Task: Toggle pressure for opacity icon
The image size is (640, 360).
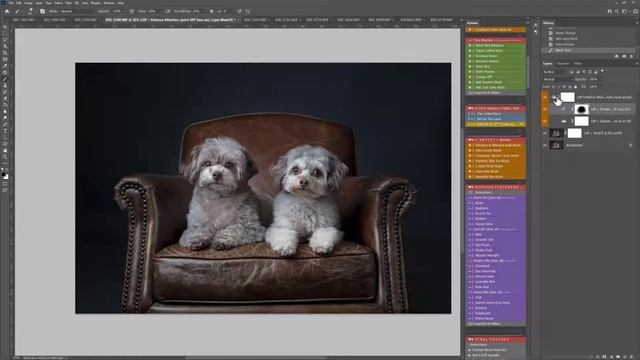Action: (x=131, y=11)
